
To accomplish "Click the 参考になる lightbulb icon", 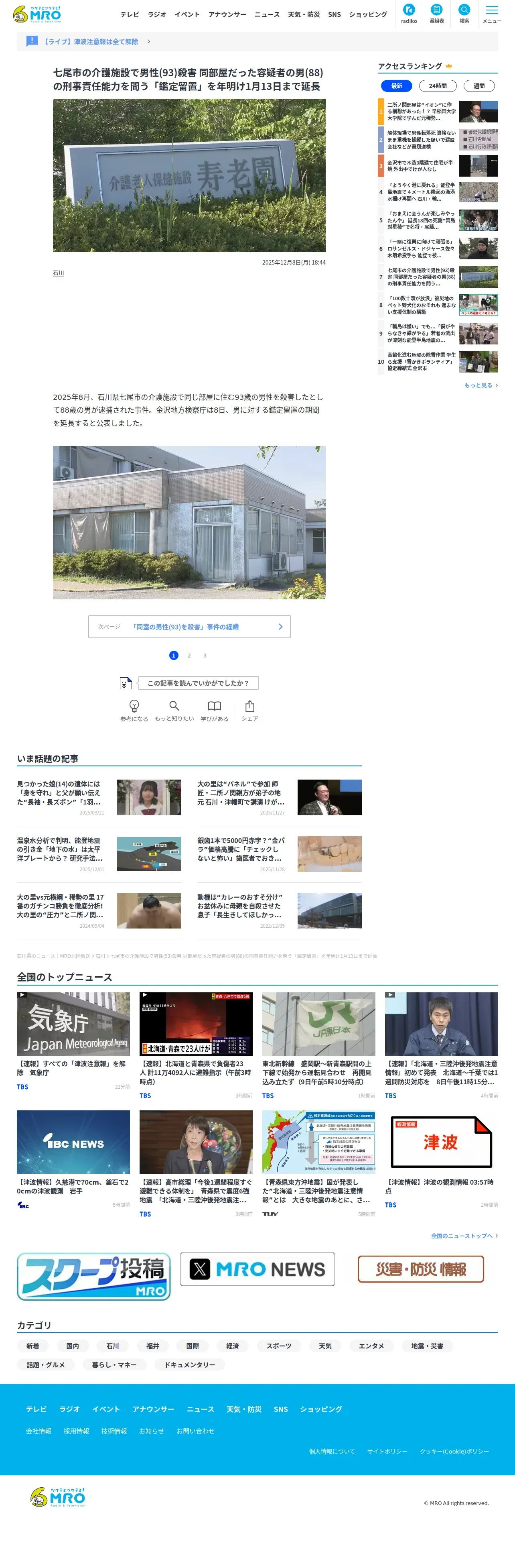I will tap(134, 706).
